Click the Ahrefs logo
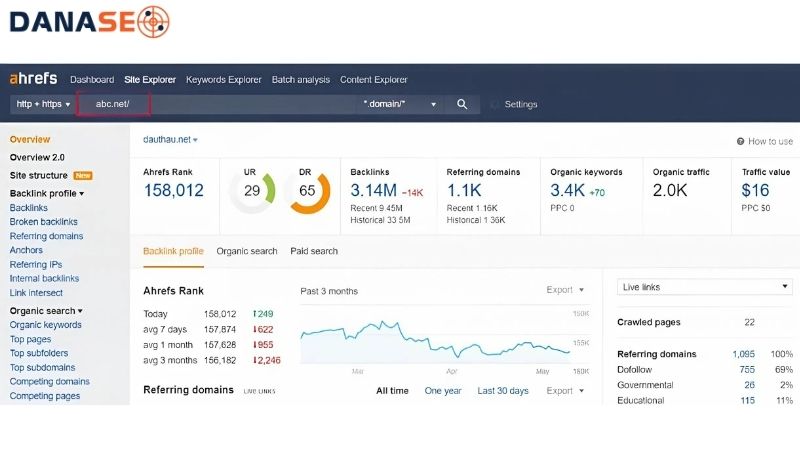 pos(33,79)
